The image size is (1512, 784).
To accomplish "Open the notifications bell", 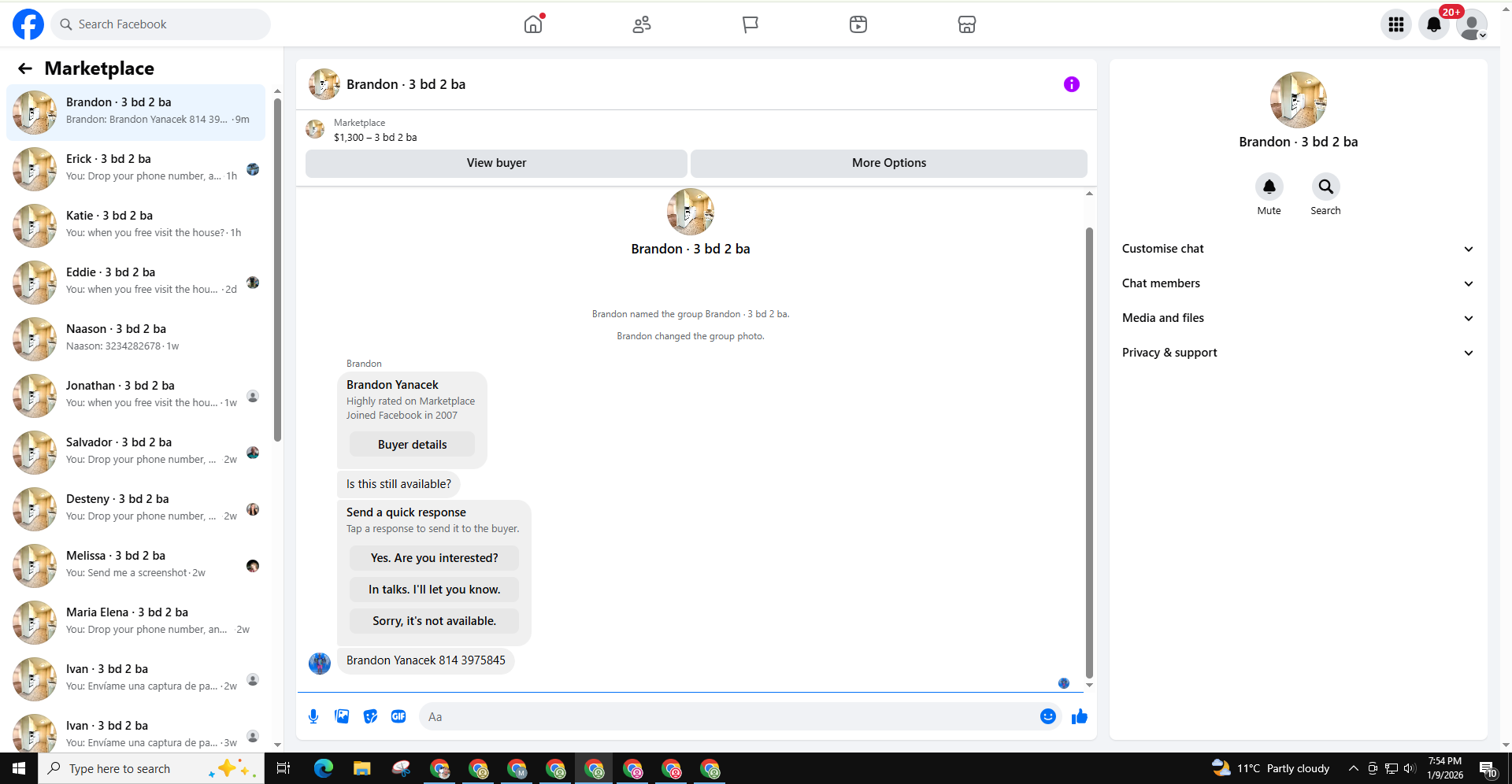I will 1434,24.
